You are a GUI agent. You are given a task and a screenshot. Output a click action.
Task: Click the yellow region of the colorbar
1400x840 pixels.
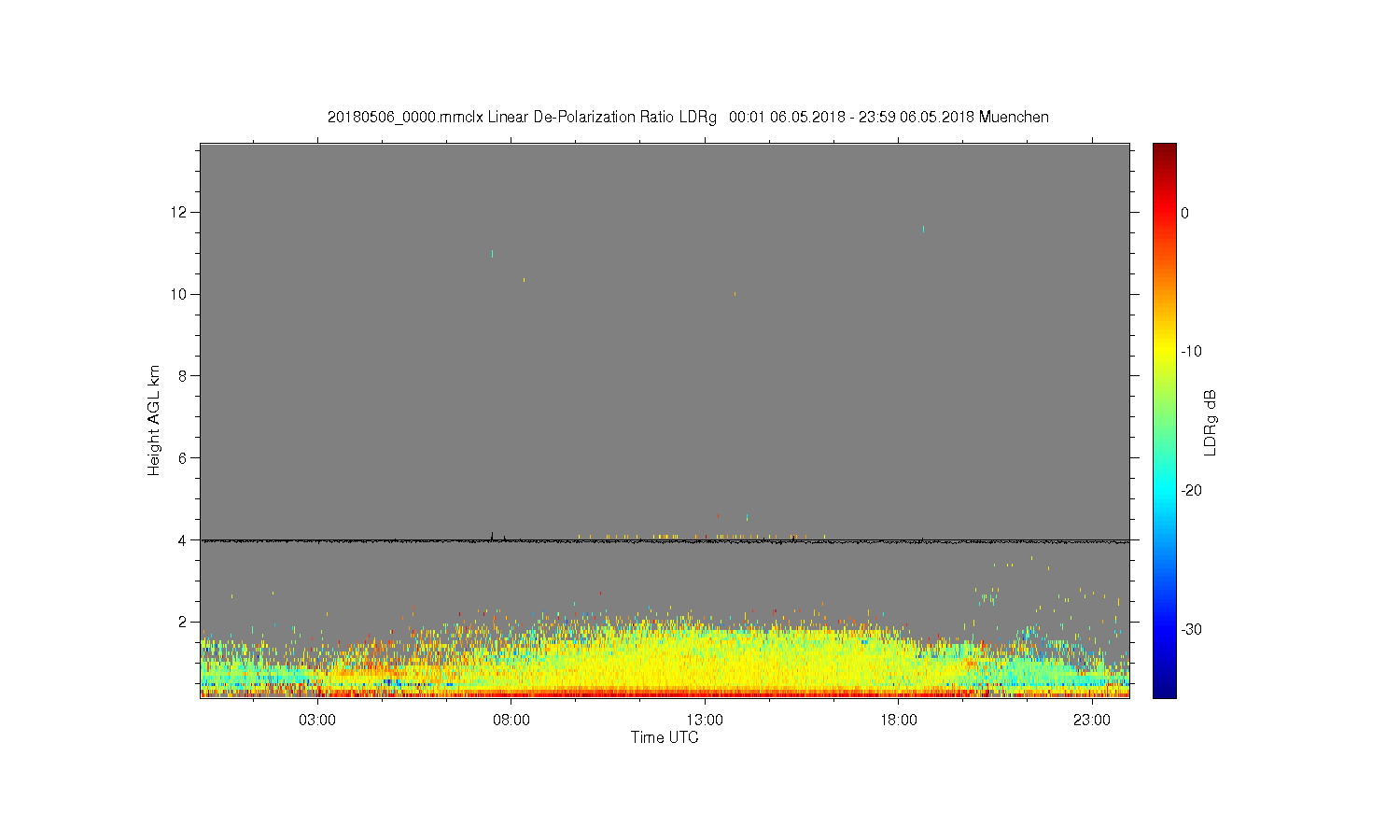coord(1165,352)
